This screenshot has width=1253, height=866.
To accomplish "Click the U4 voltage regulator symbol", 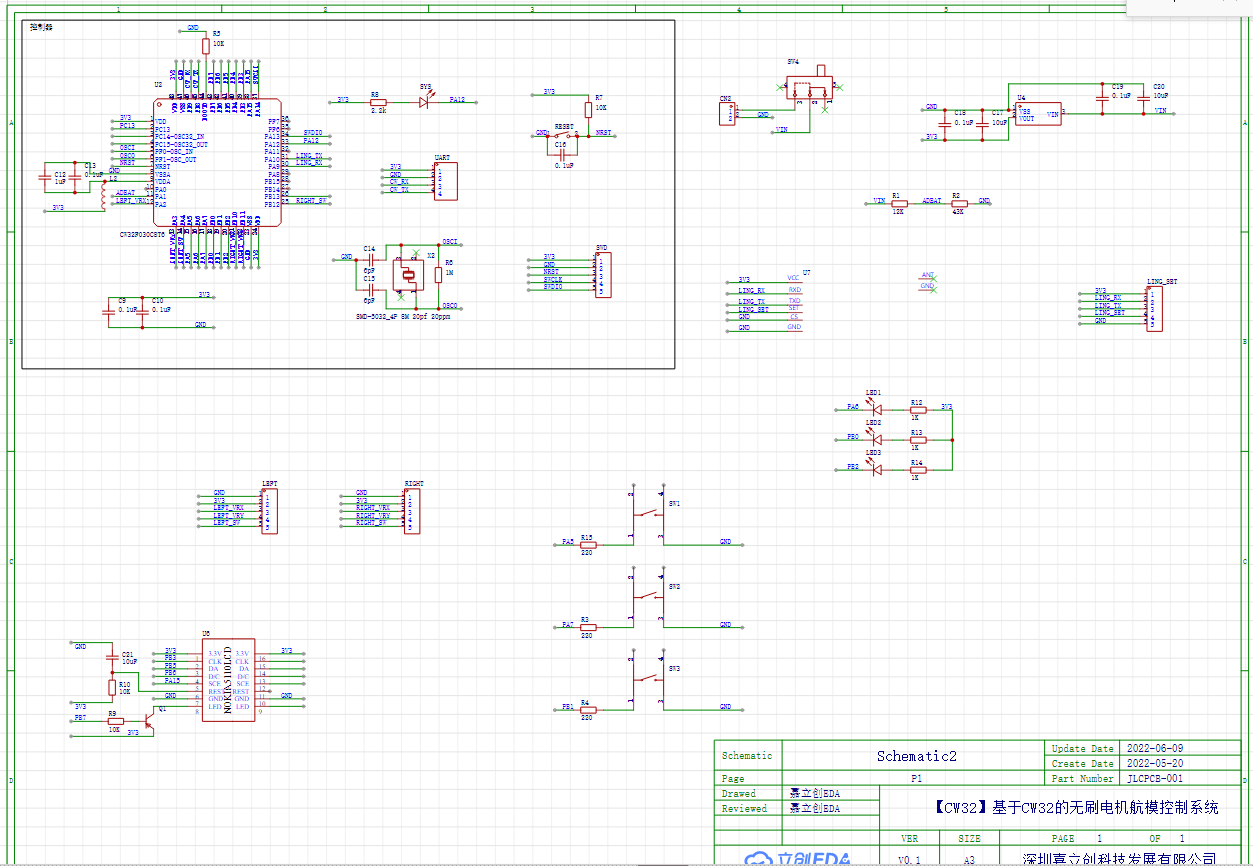I will pos(1037,114).
